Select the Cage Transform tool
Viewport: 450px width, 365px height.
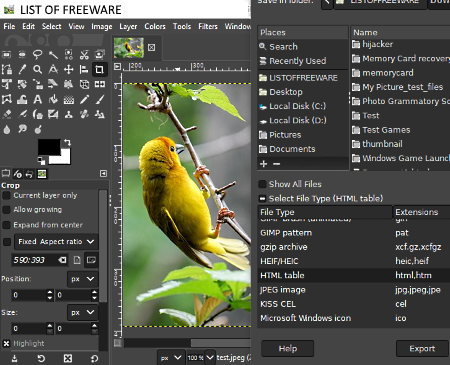(7, 99)
